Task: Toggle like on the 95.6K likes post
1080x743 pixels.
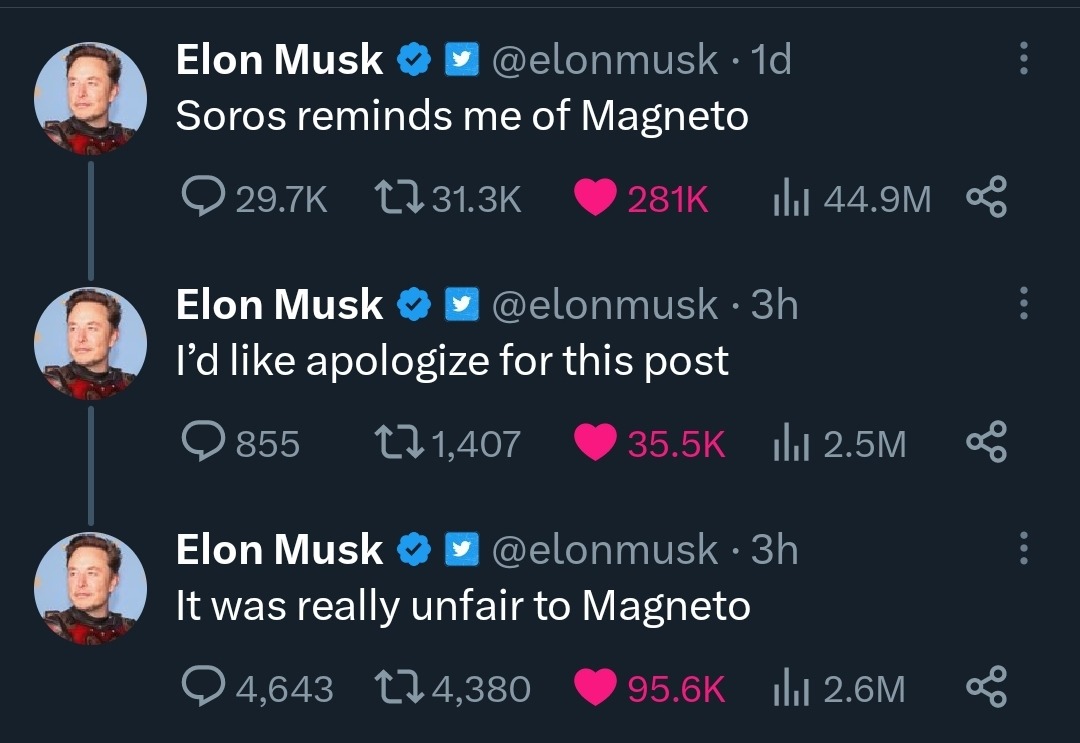Action: click(x=597, y=688)
